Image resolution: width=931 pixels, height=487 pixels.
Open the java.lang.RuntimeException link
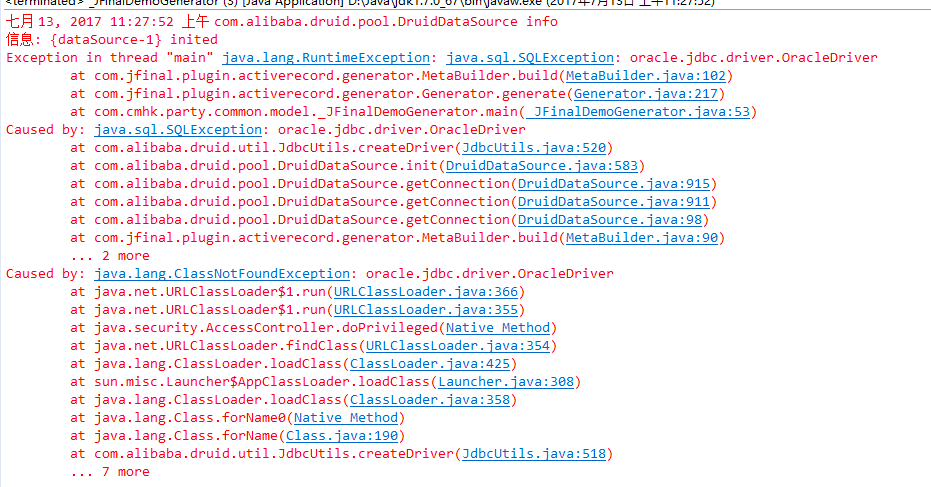pyautogui.click(x=325, y=58)
